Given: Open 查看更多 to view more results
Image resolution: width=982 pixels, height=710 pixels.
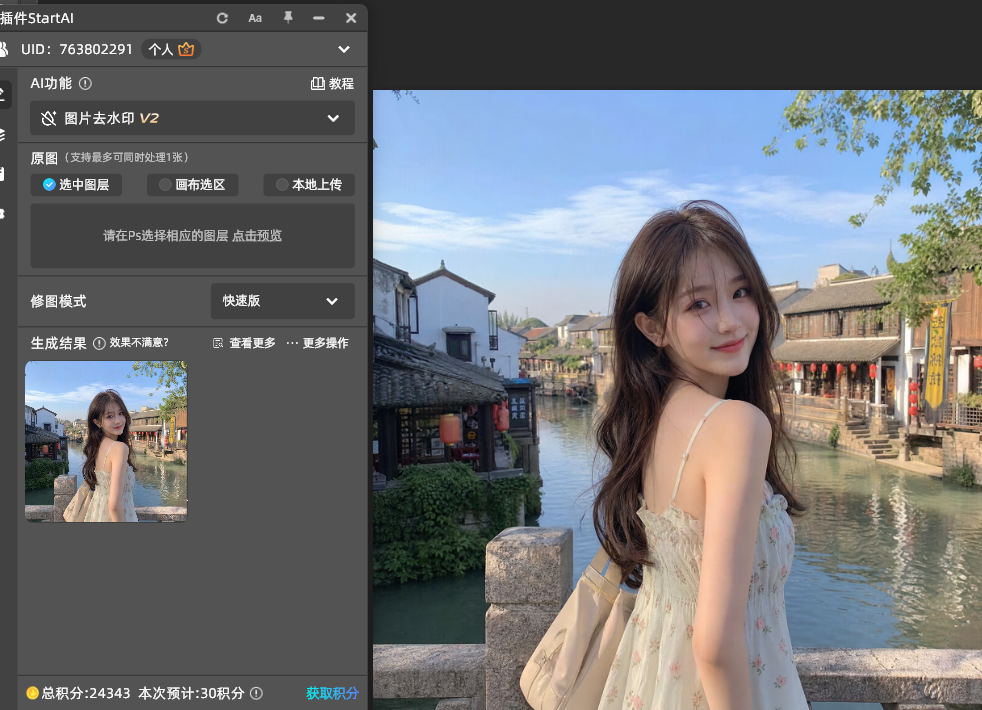Looking at the screenshot, I should [x=244, y=343].
